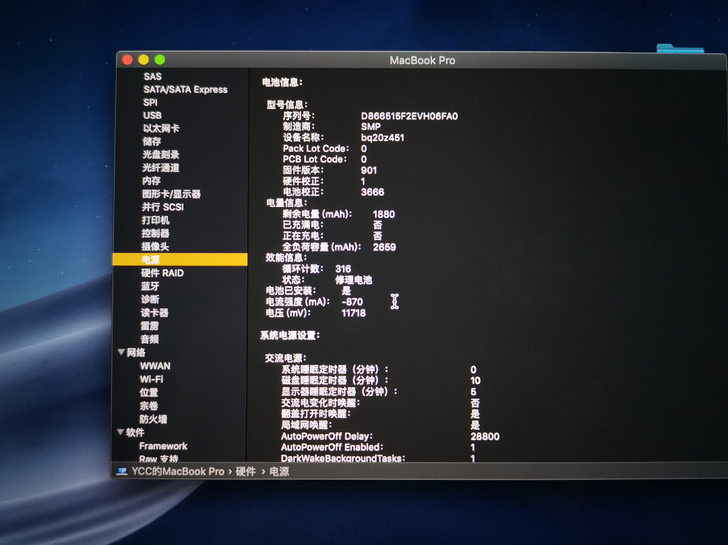Screen dimensions: 728x545
Task: Click the small computer icon in path bar
Action: pyautogui.click(x=122, y=471)
